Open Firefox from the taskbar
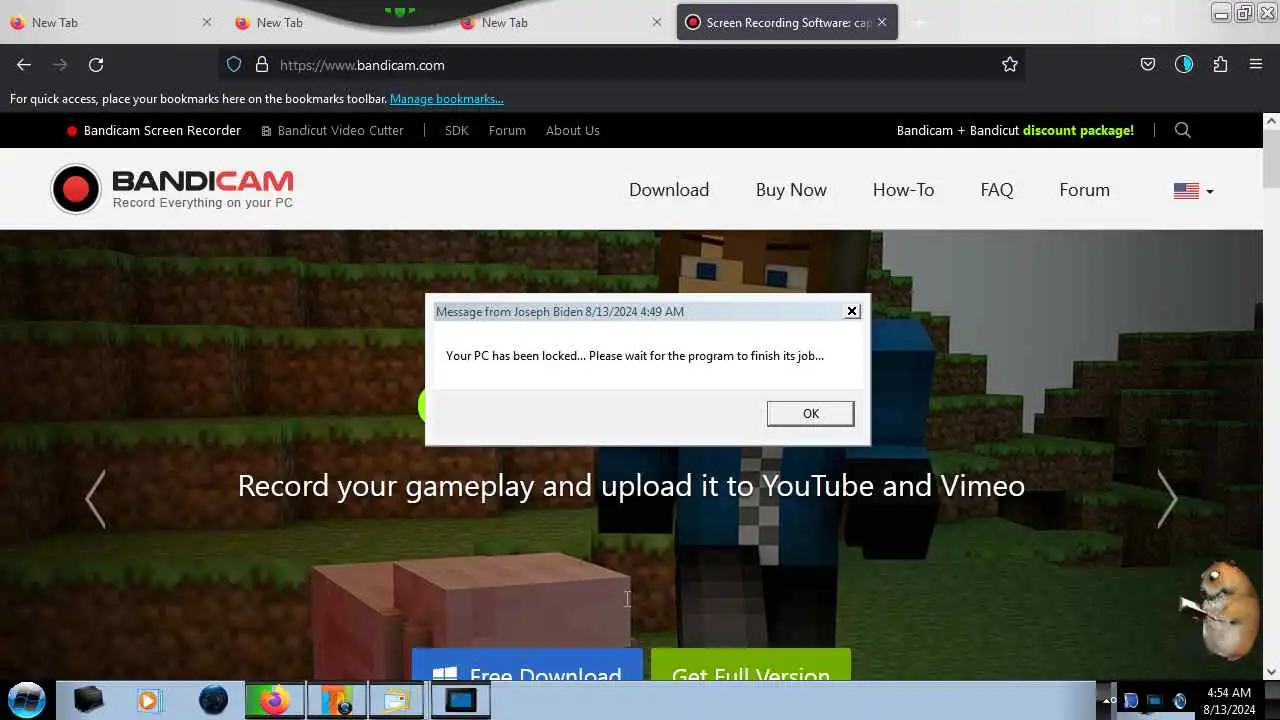Screen dimensions: 1280x720 tap(274, 700)
